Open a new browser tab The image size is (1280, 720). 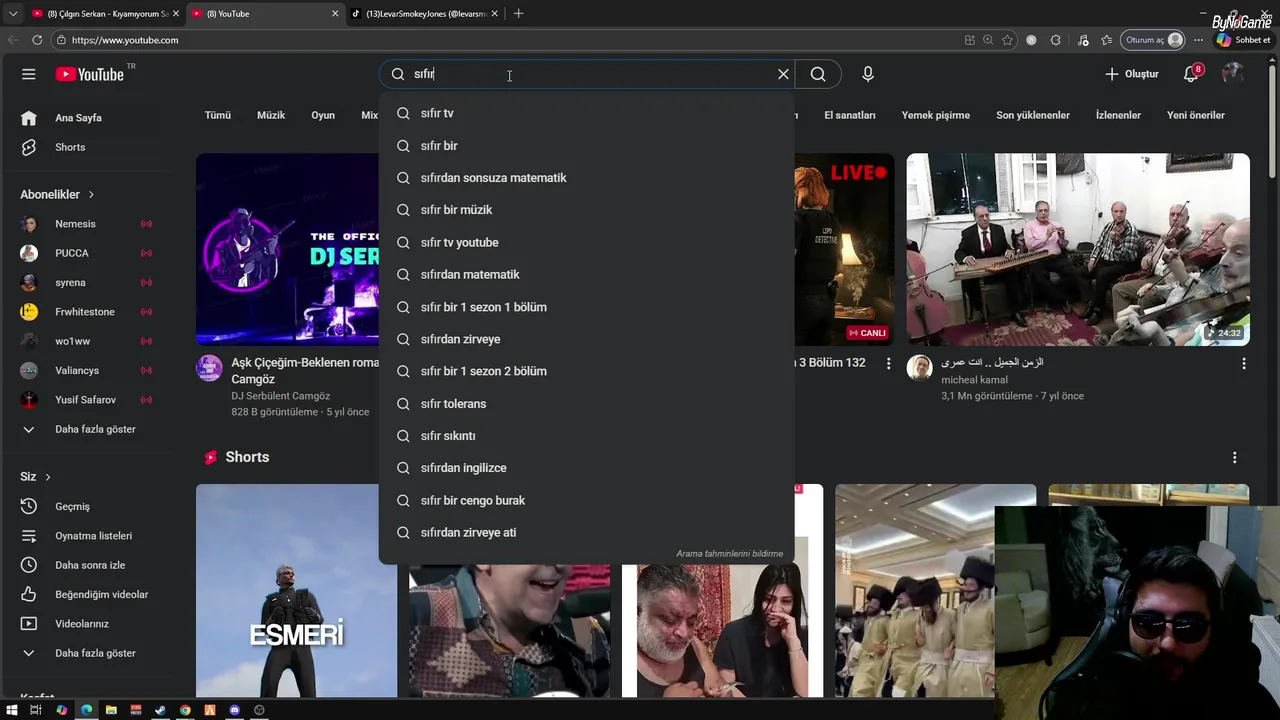(x=518, y=14)
